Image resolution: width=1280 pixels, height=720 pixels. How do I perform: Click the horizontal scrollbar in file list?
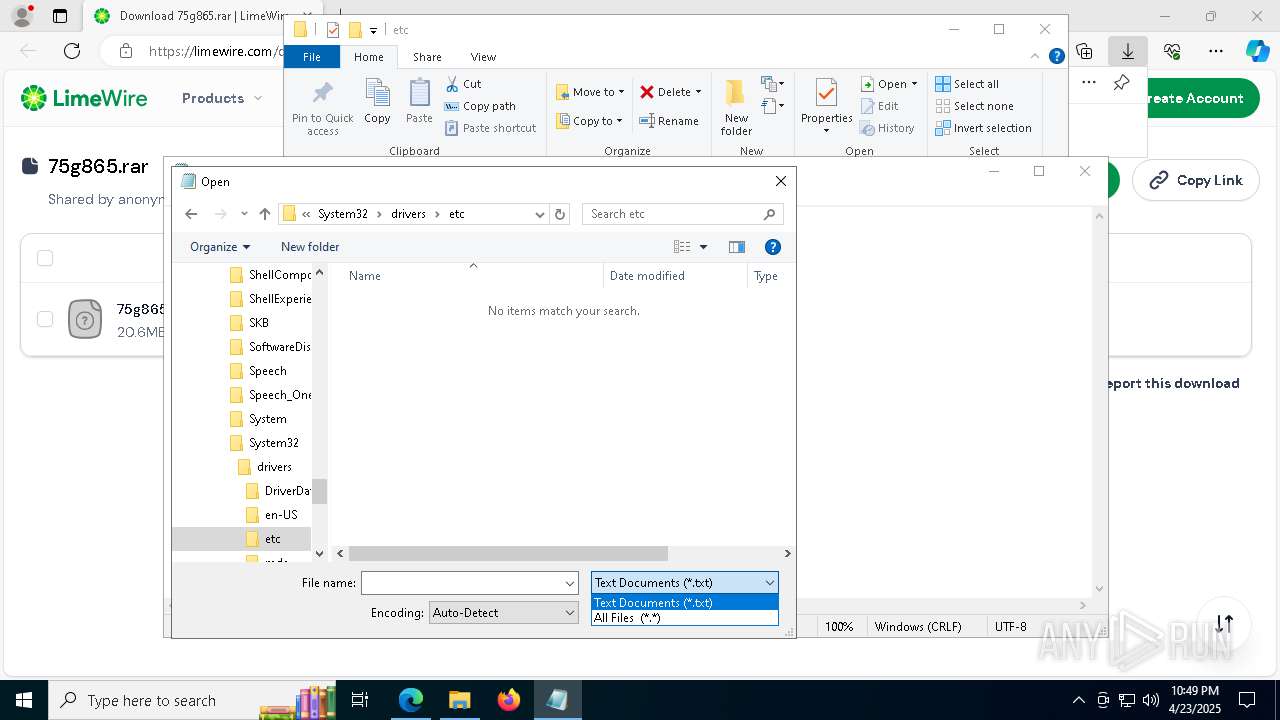(x=508, y=553)
